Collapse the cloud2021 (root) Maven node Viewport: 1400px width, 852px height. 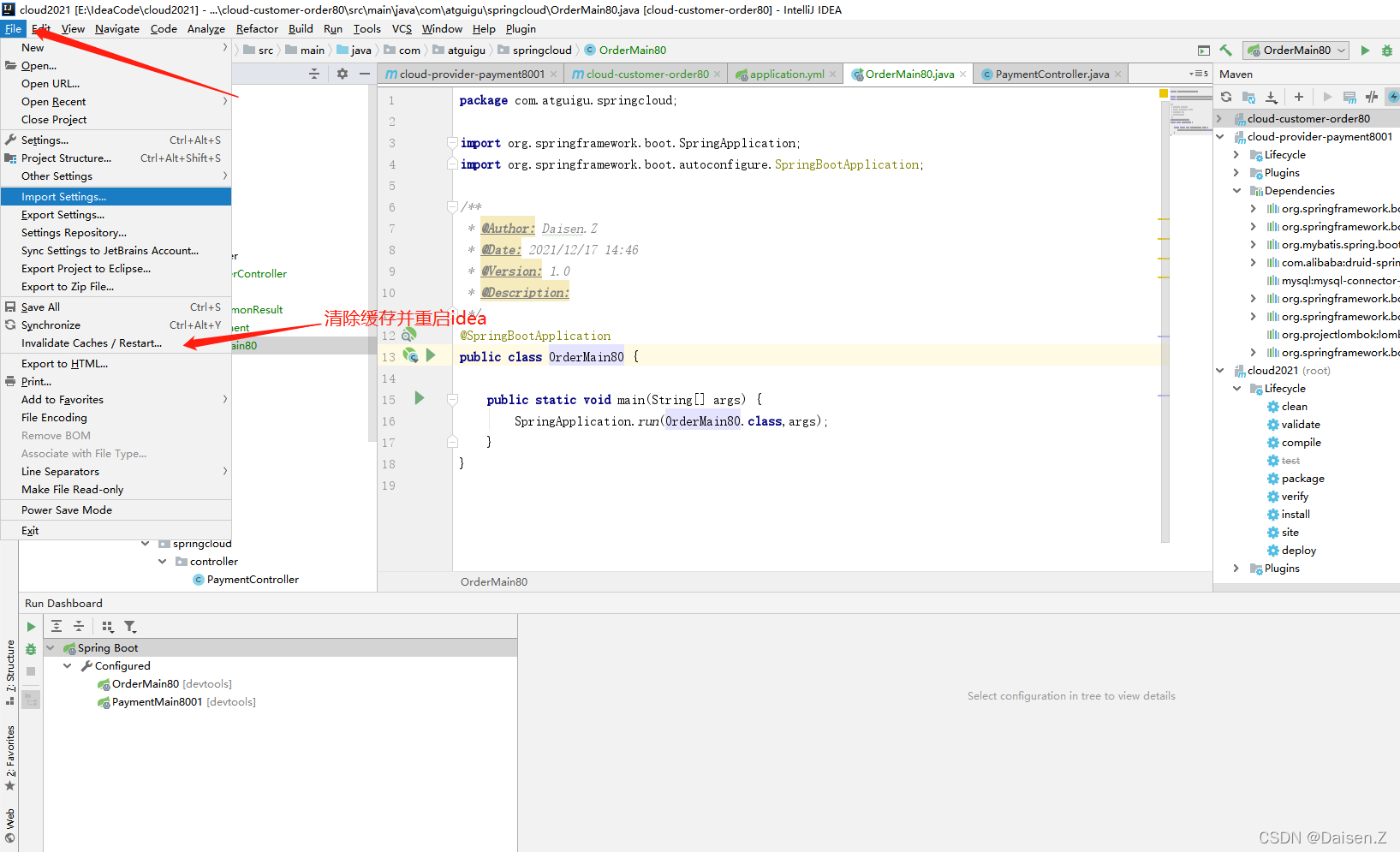tap(1220, 370)
